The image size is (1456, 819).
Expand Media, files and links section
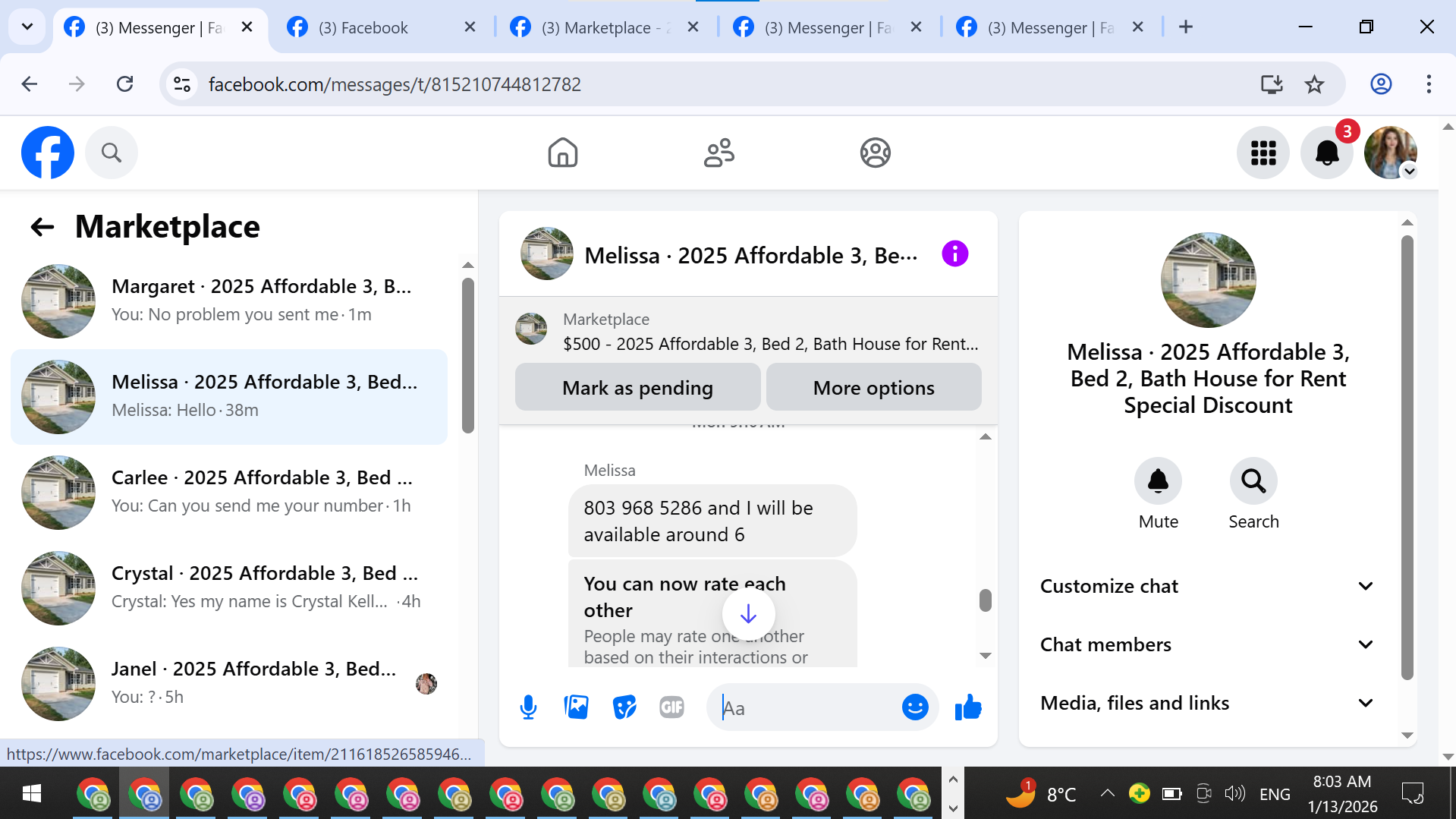coord(1208,703)
